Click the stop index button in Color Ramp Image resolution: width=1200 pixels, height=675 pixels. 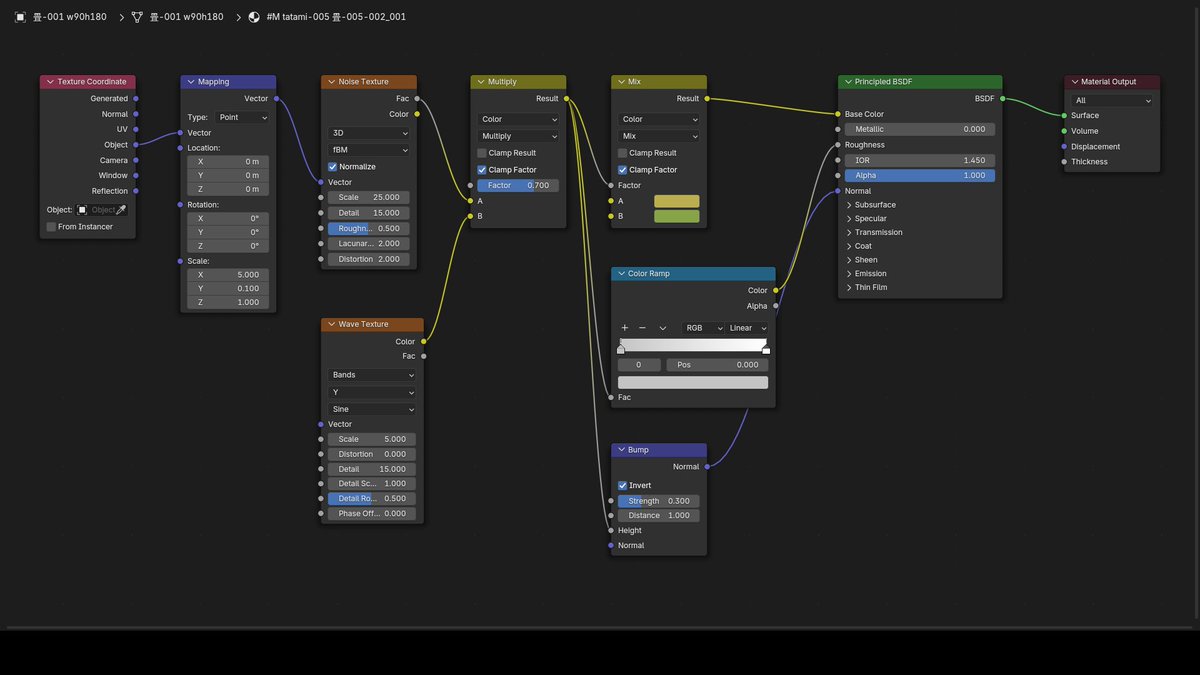(638, 364)
